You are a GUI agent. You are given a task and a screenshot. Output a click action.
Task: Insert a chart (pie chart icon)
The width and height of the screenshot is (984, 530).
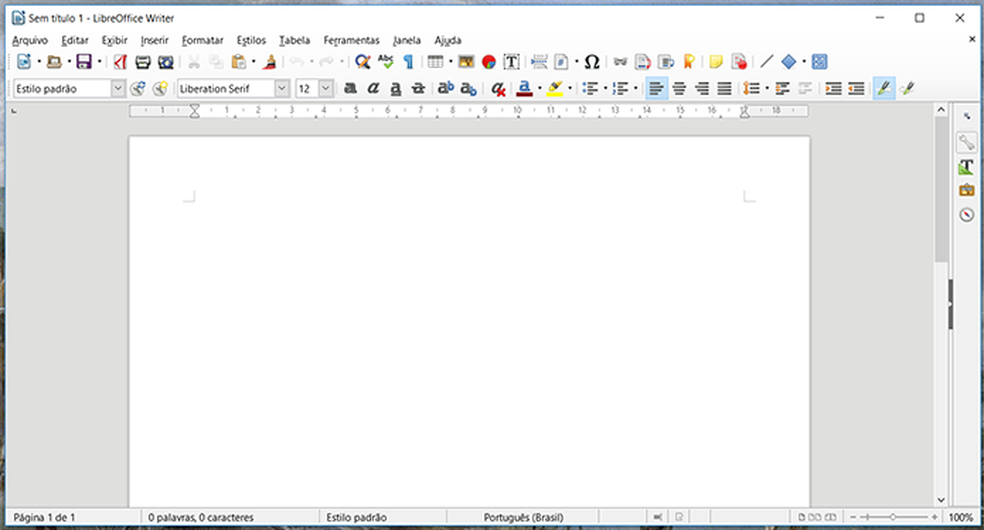pos(489,61)
